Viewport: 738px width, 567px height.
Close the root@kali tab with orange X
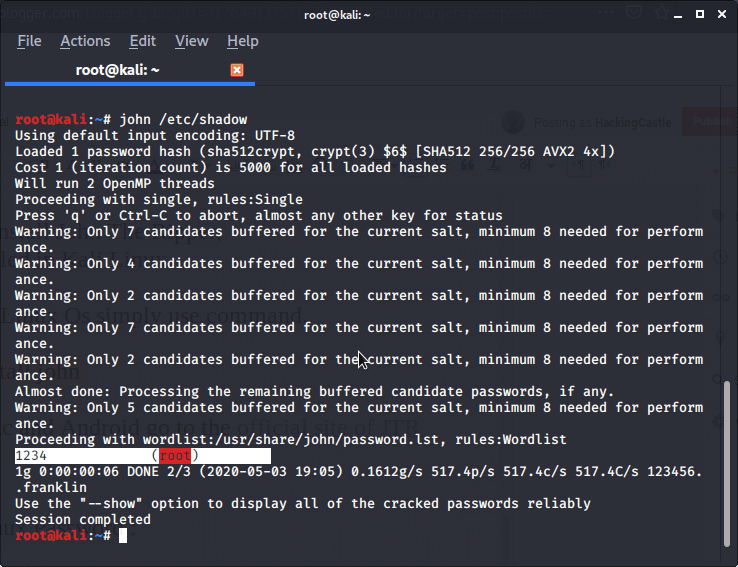click(x=237, y=70)
